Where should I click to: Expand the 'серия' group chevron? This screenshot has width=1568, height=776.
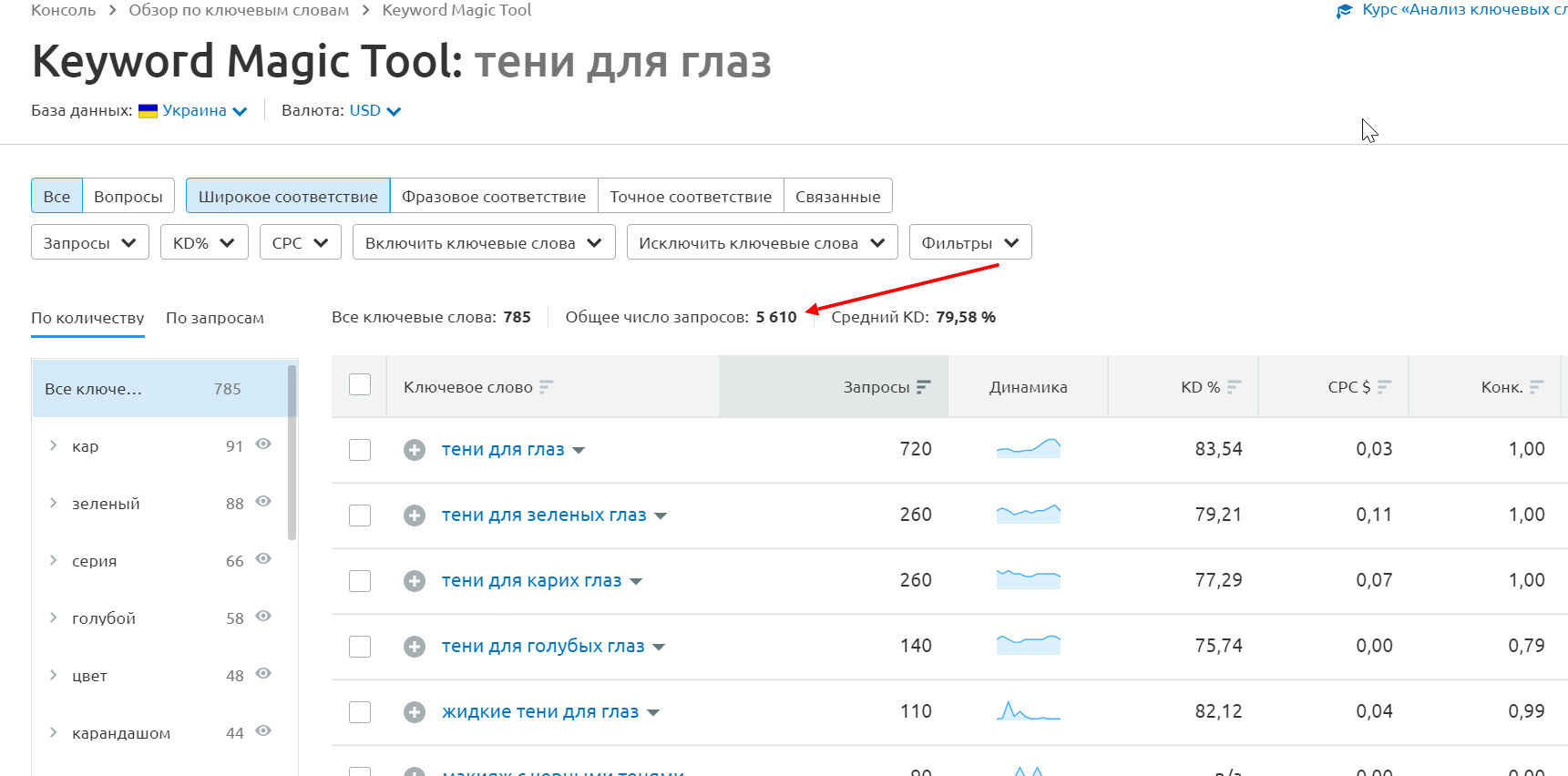[x=53, y=560]
